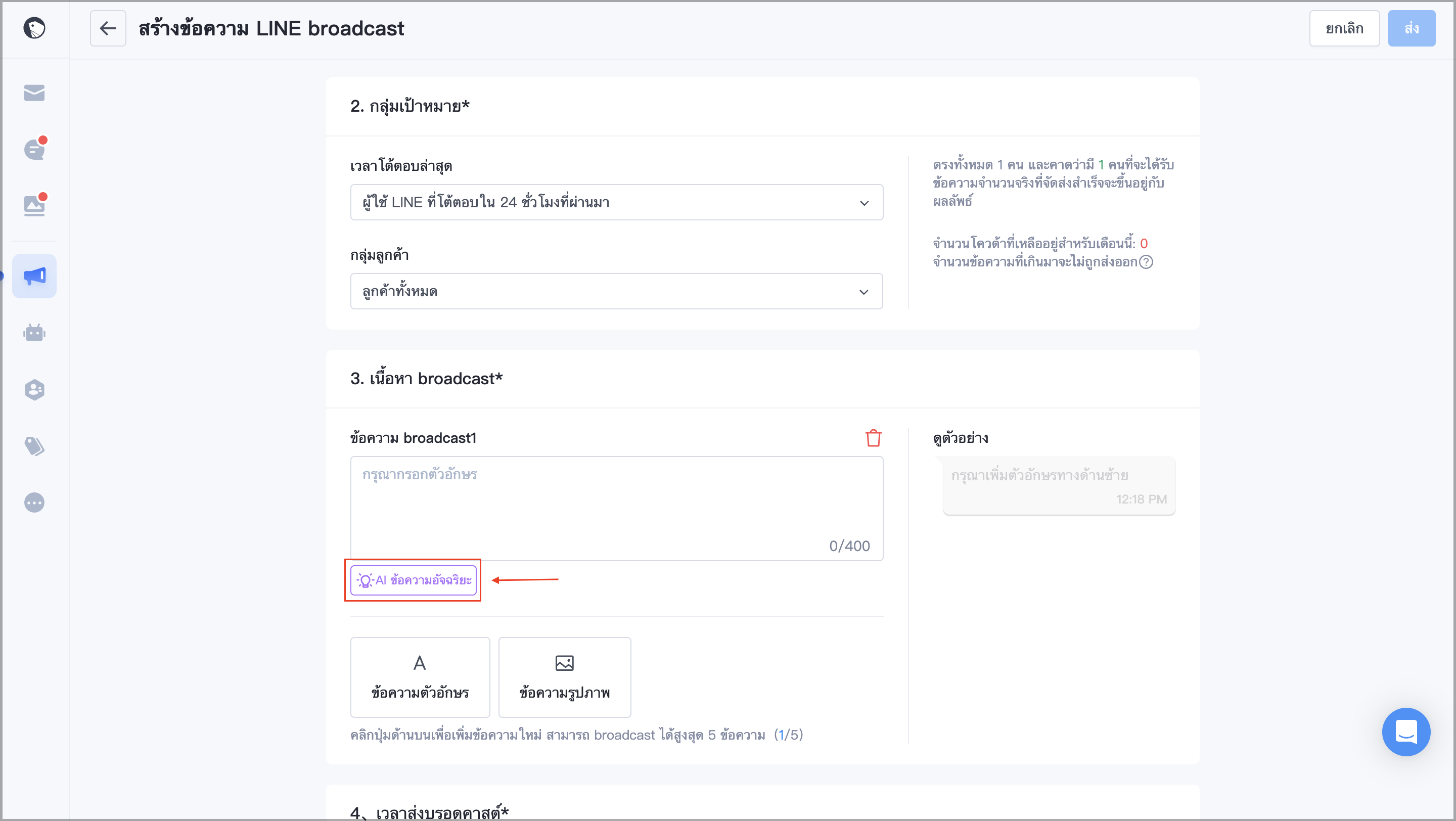Viewport: 1456px width, 821px height.
Task: Select the broadcast megaphone sidebar icon
Action: point(34,276)
